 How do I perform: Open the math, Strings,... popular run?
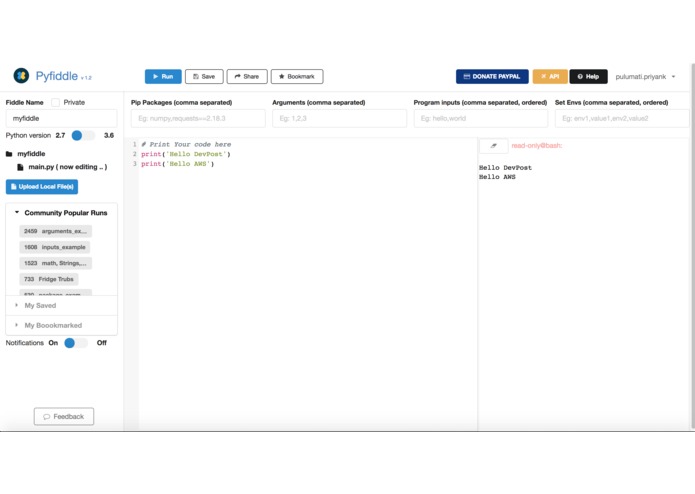pyautogui.click(x=55, y=263)
